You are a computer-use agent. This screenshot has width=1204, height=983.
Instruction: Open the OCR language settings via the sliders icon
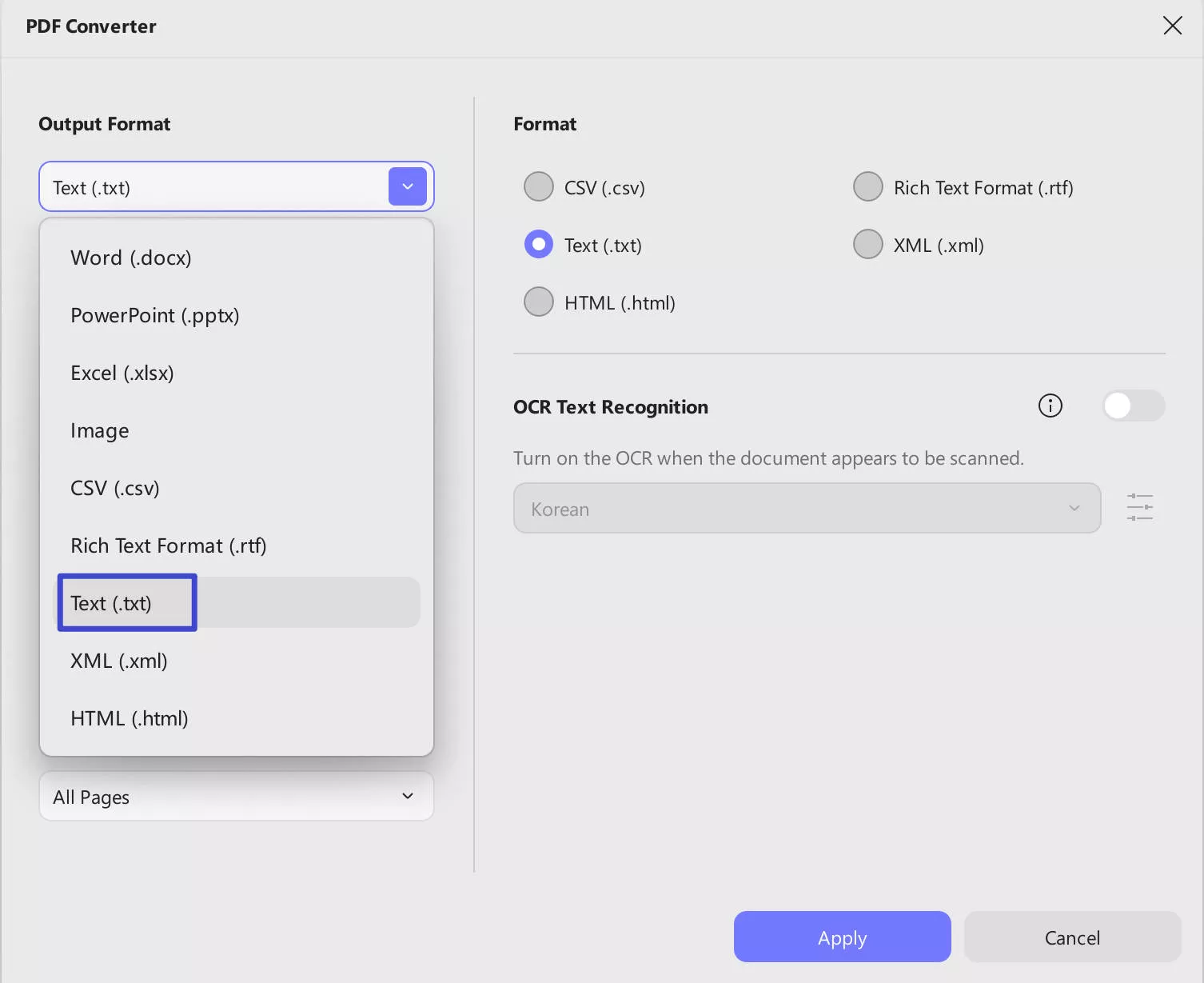tap(1139, 507)
